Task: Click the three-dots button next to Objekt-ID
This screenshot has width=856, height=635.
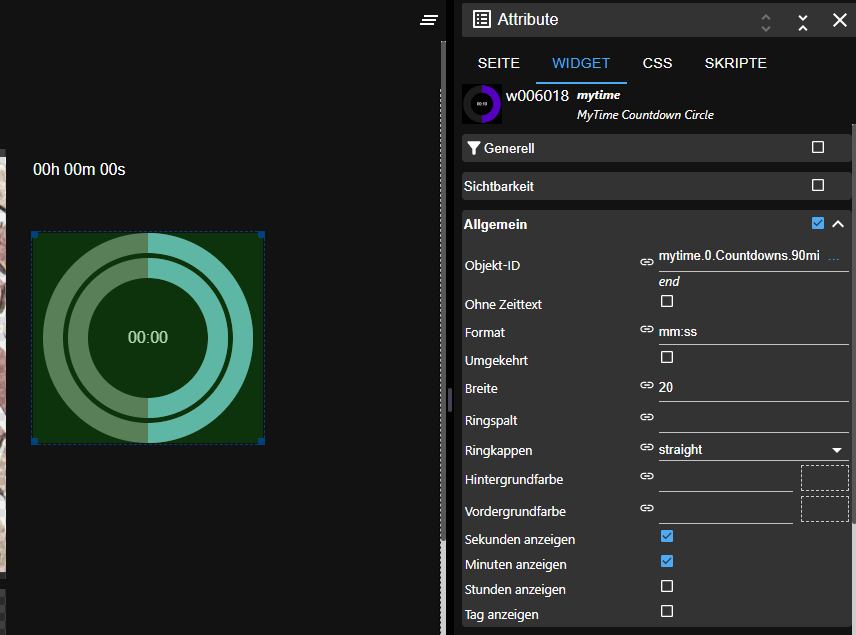Action: (x=834, y=257)
